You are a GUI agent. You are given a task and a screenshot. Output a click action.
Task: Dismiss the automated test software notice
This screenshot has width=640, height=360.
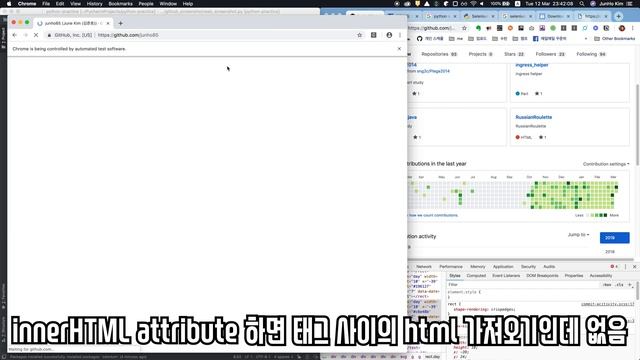pyautogui.click(x=399, y=49)
